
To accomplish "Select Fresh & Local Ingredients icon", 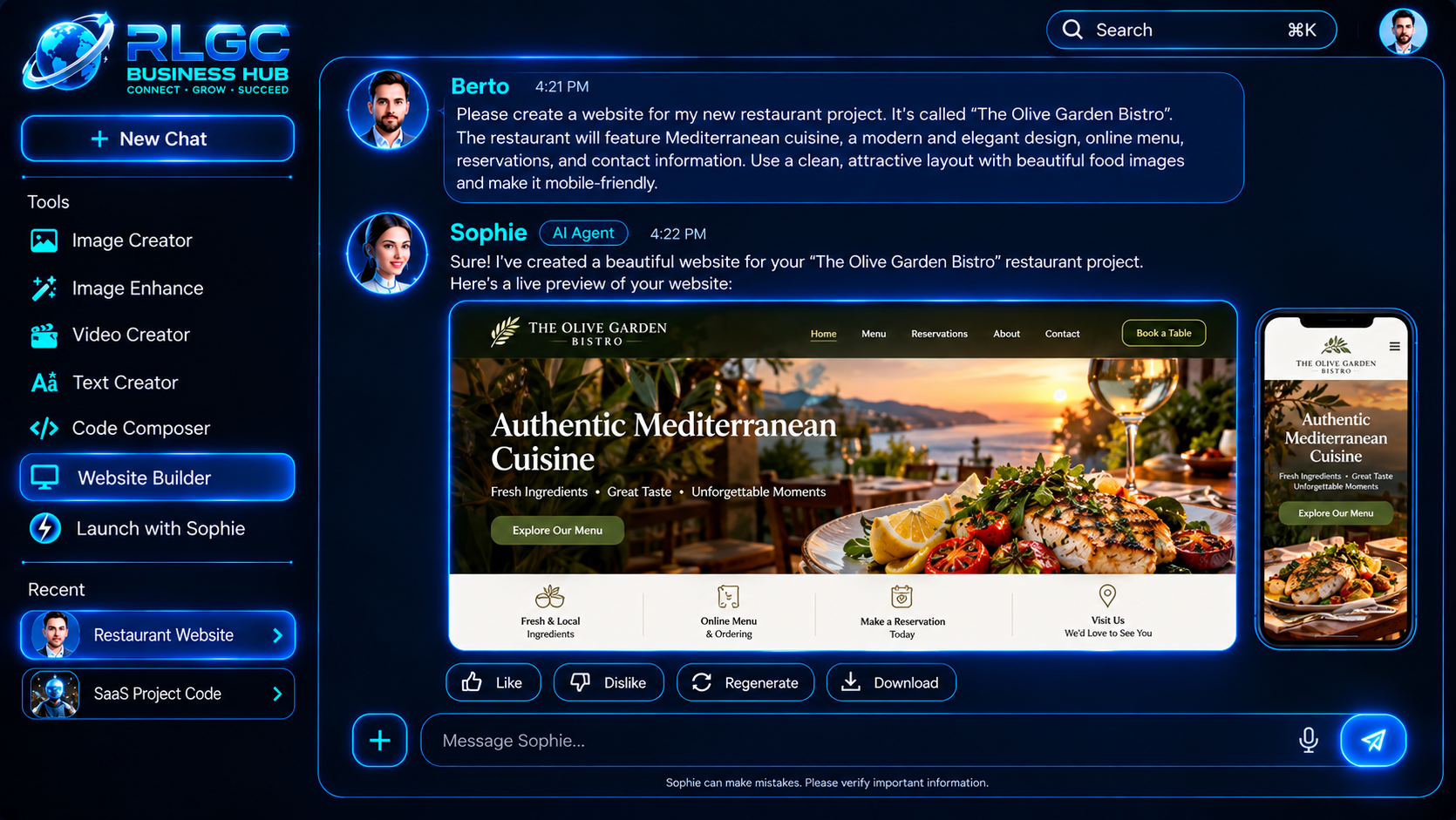I will pyautogui.click(x=550, y=597).
